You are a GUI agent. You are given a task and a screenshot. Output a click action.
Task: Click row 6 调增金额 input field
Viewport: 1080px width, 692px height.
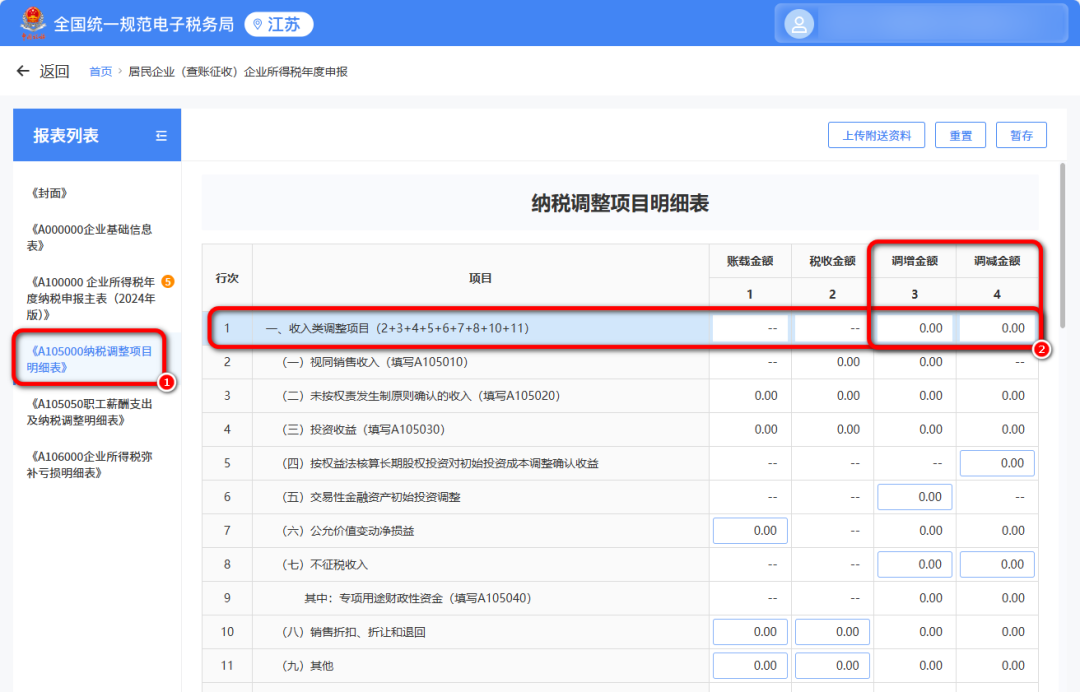pyautogui.click(x=915, y=497)
